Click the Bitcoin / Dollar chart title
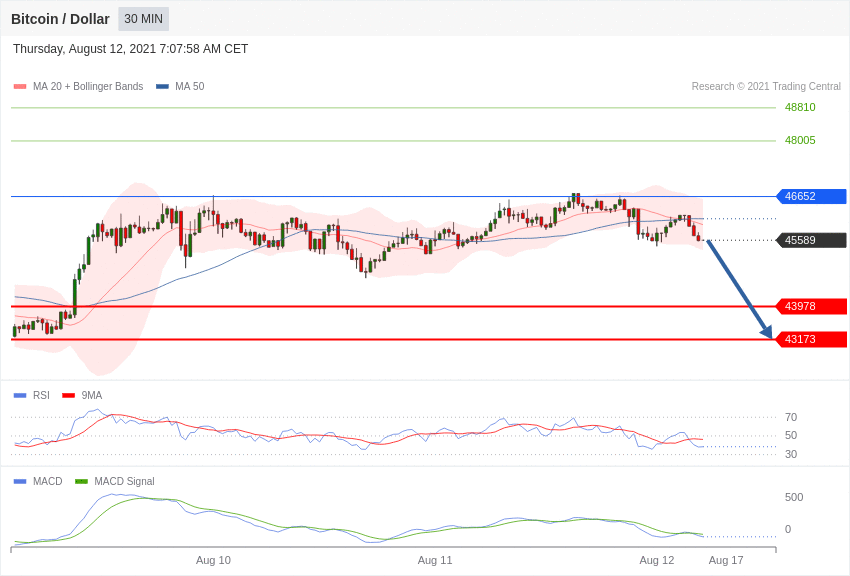Viewport: 850px width, 576px height. (60, 19)
